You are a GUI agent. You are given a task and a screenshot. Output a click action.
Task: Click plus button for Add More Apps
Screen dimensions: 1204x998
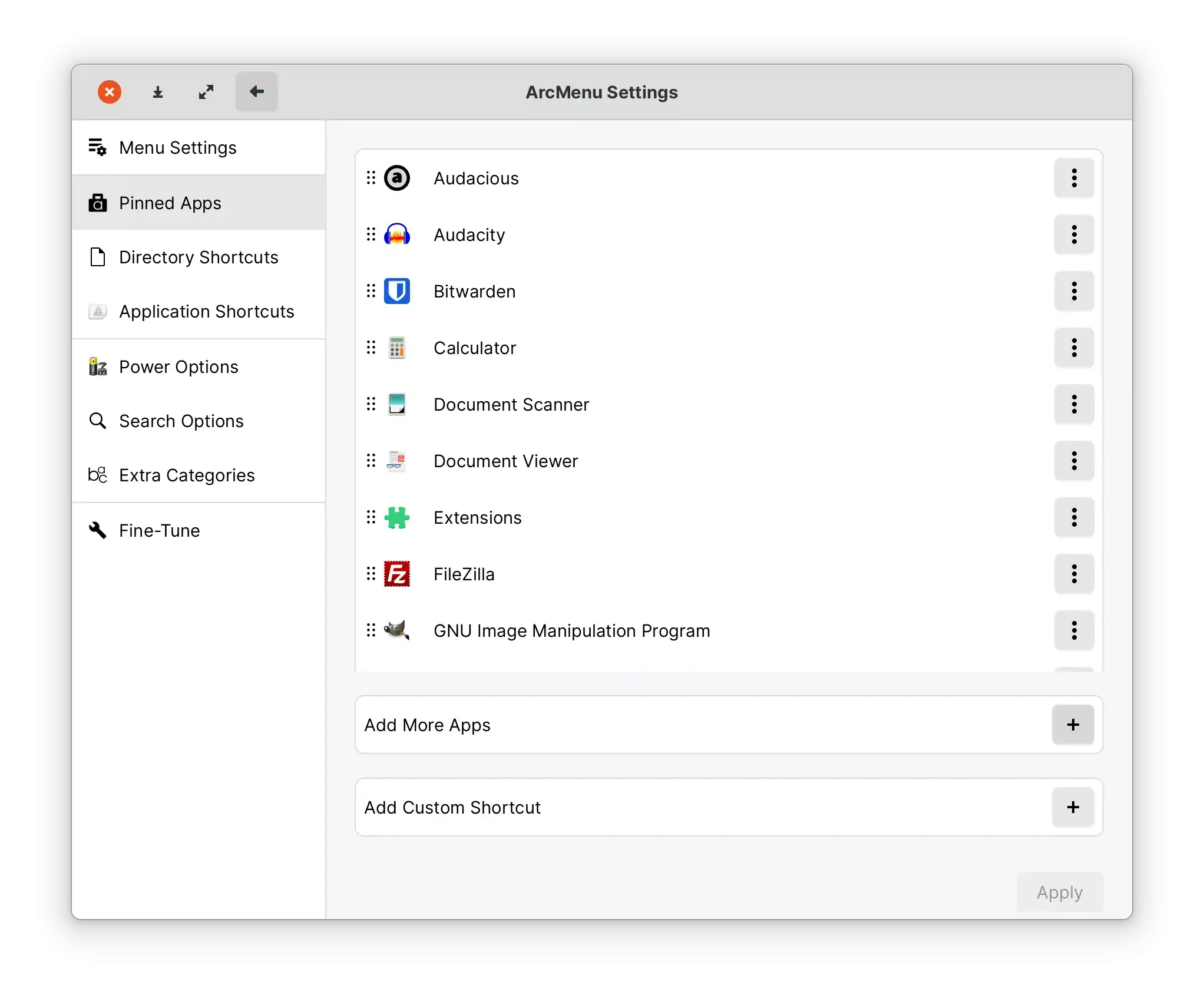[x=1073, y=725]
